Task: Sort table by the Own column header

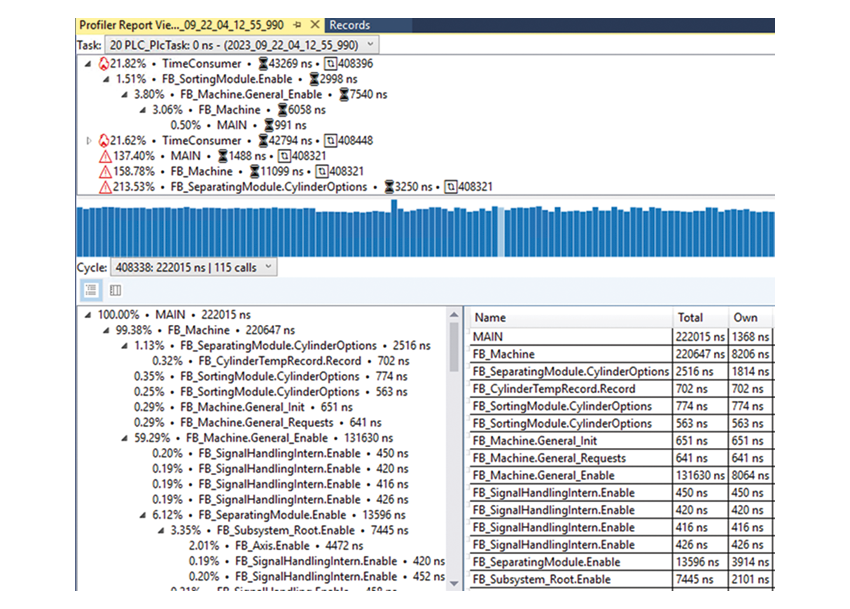Action: (751, 318)
